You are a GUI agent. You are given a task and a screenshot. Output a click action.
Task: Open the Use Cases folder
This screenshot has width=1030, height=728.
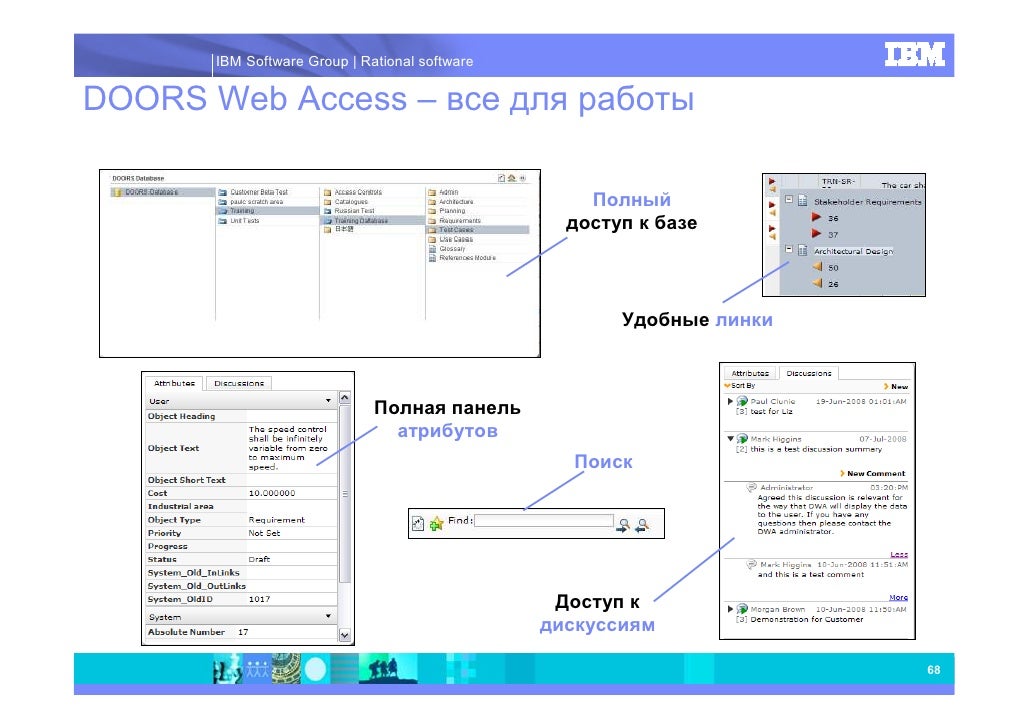(x=456, y=239)
